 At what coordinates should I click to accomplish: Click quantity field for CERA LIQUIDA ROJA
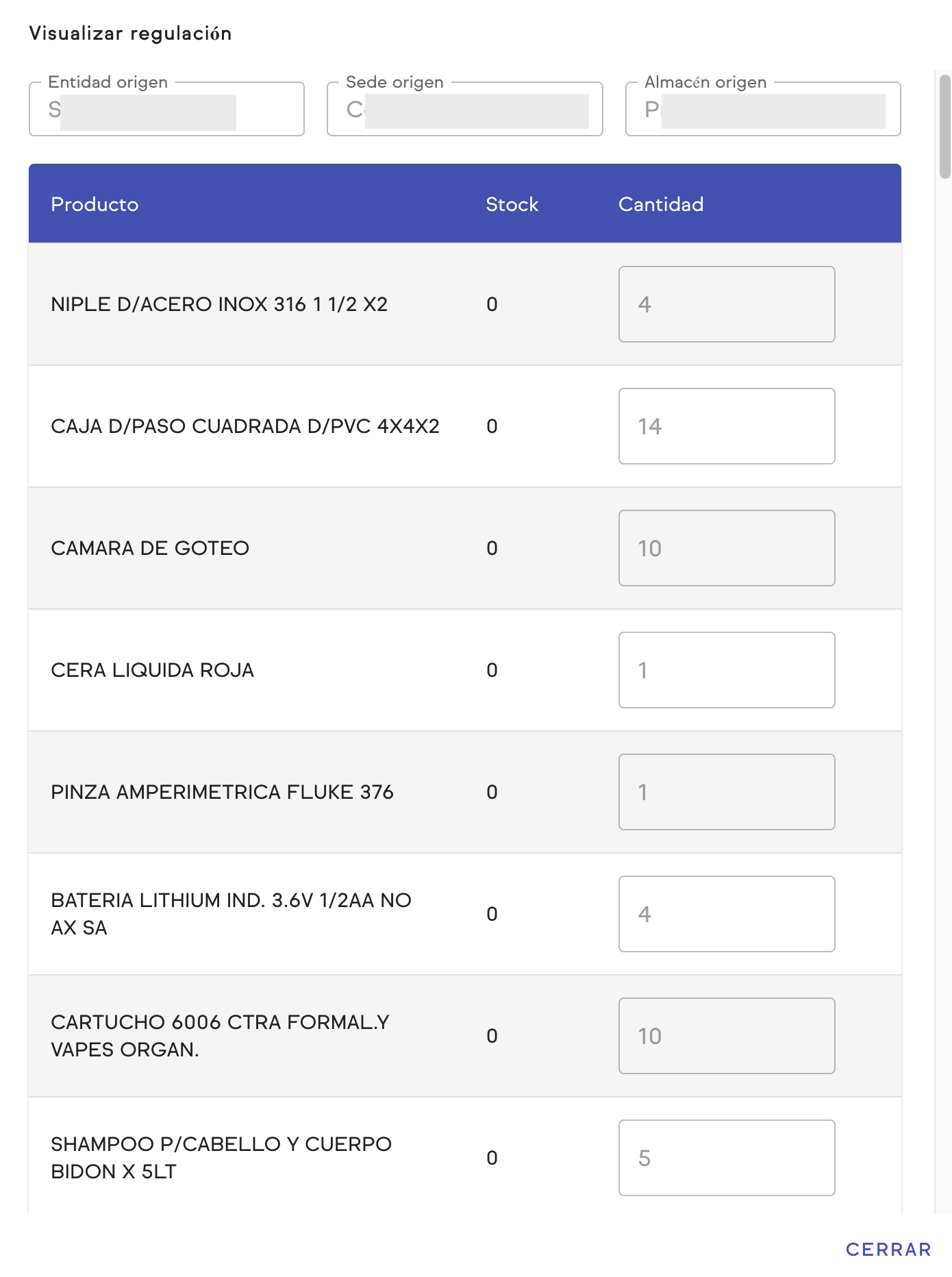[x=726, y=670]
